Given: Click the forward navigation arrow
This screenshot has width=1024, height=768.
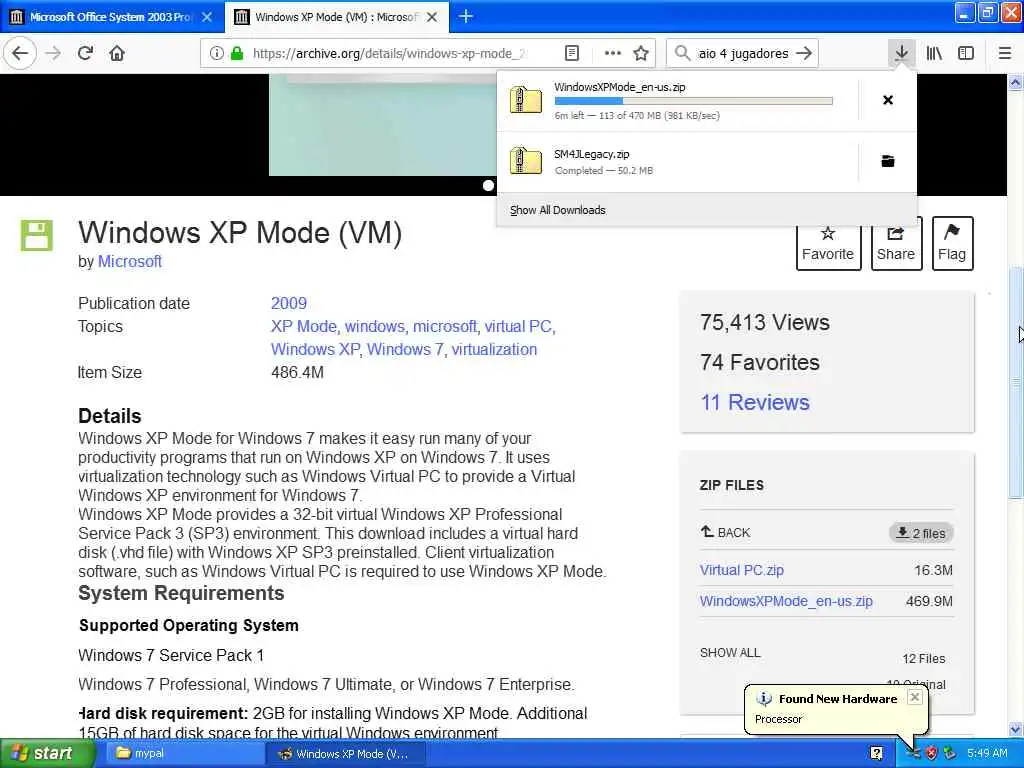Looking at the screenshot, I should pyautogui.click(x=54, y=54).
